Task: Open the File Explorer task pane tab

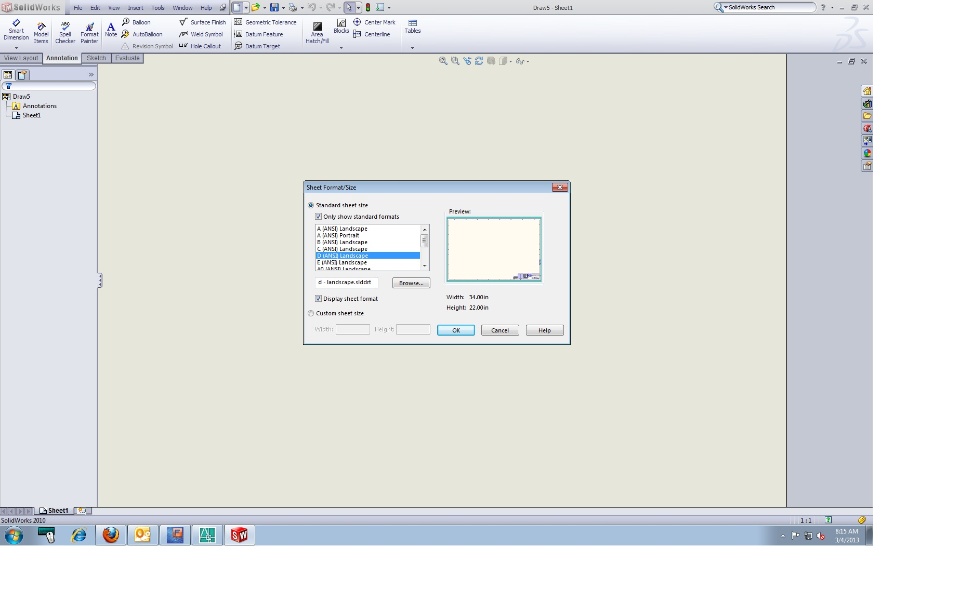Action: pos(867,116)
